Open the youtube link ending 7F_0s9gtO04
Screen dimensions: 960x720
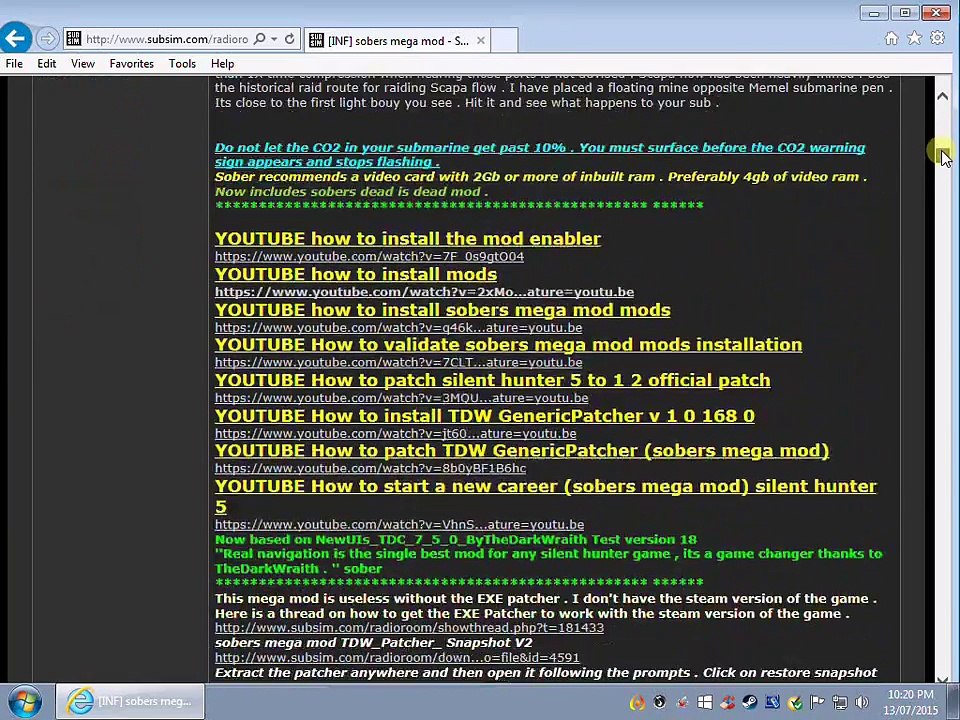(x=369, y=257)
